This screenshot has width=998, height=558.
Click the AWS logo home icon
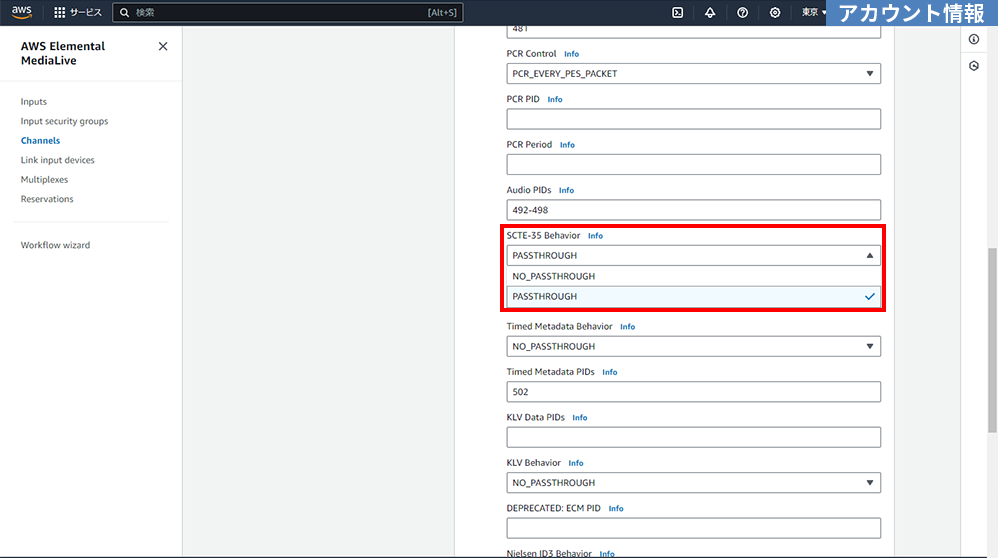point(22,12)
